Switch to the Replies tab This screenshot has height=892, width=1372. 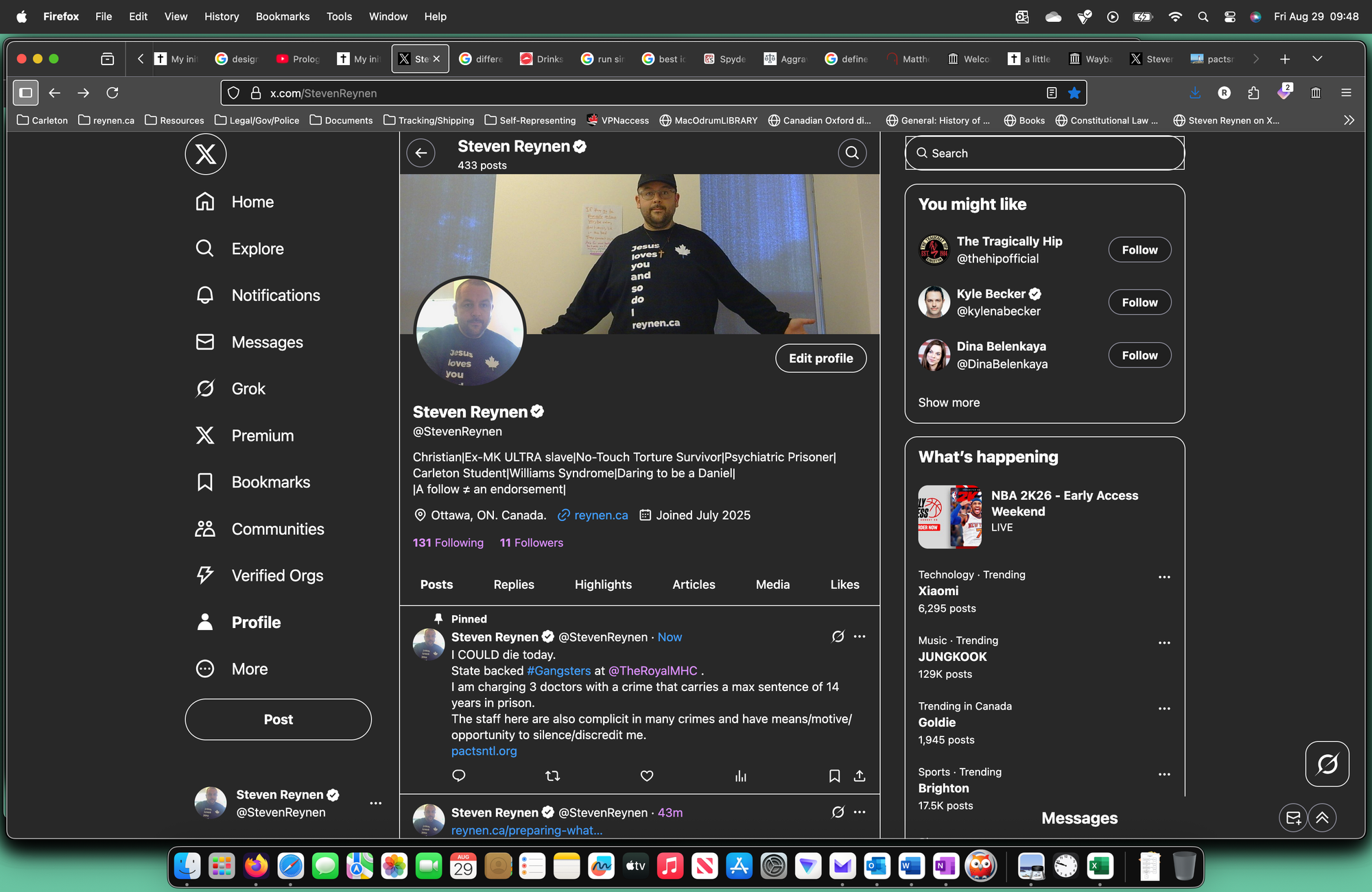click(514, 584)
